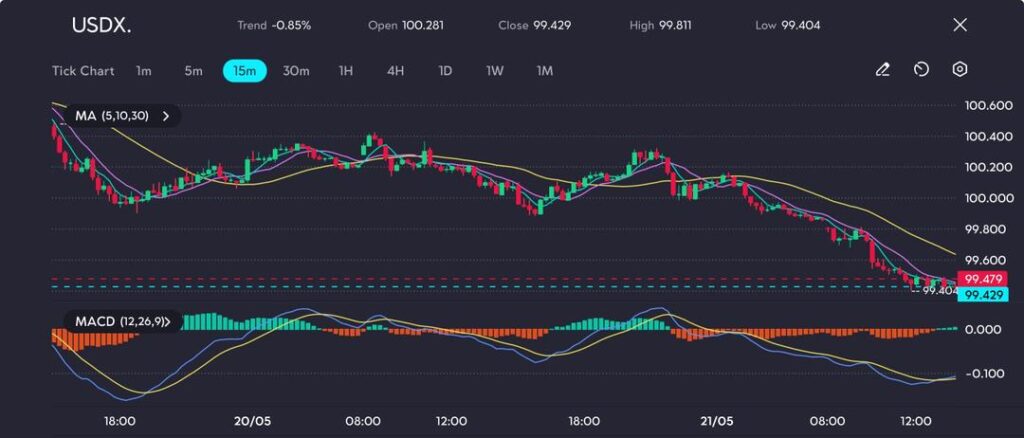This screenshot has width=1024, height=438.
Task: Select the 1W weekly timeframe
Action: coord(495,71)
